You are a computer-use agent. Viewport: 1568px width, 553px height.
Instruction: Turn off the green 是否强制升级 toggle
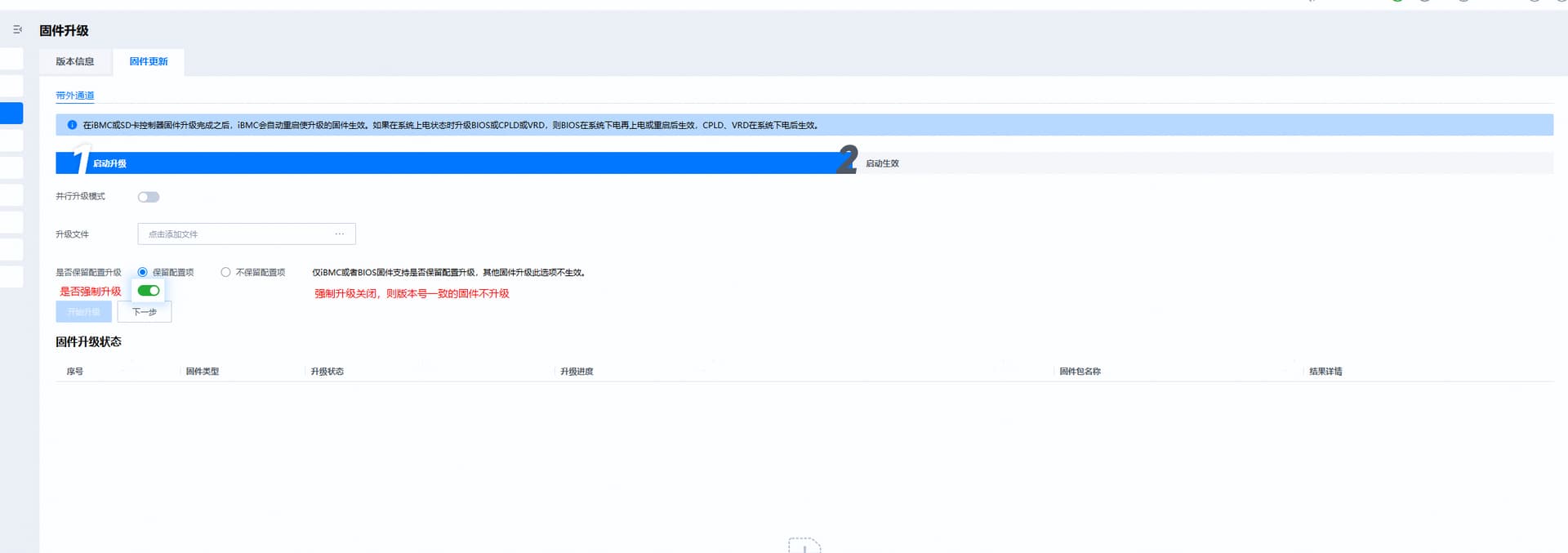(149, 291)
